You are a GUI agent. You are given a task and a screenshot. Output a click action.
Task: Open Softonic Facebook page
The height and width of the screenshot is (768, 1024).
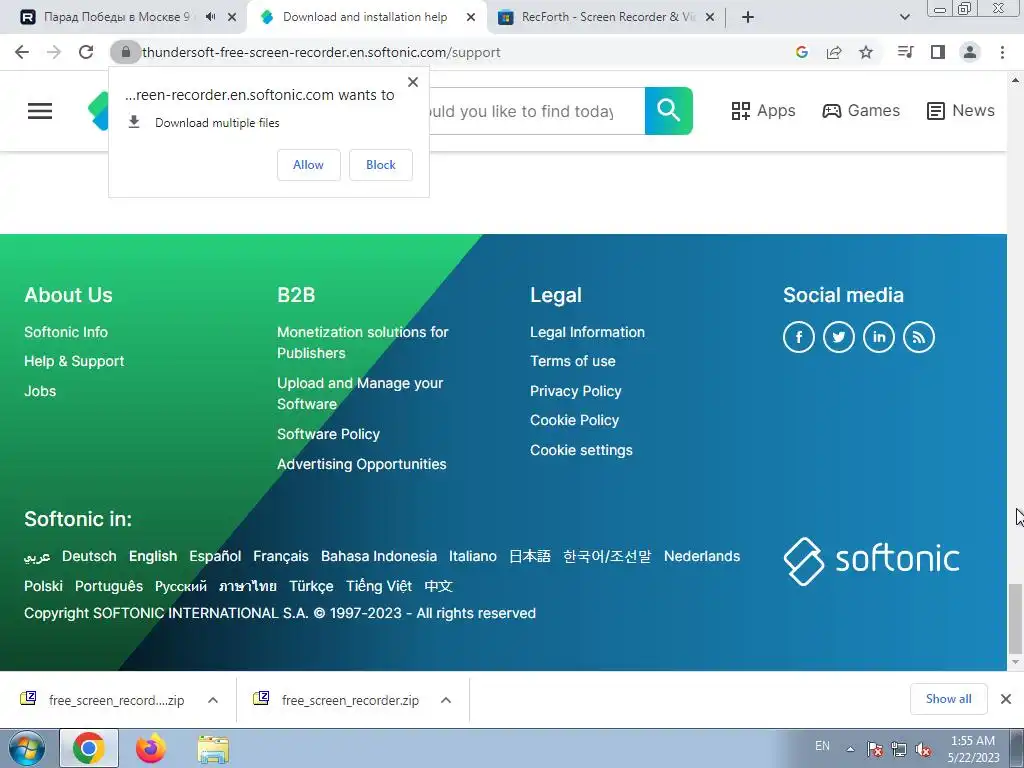click(x=799, y=337)
